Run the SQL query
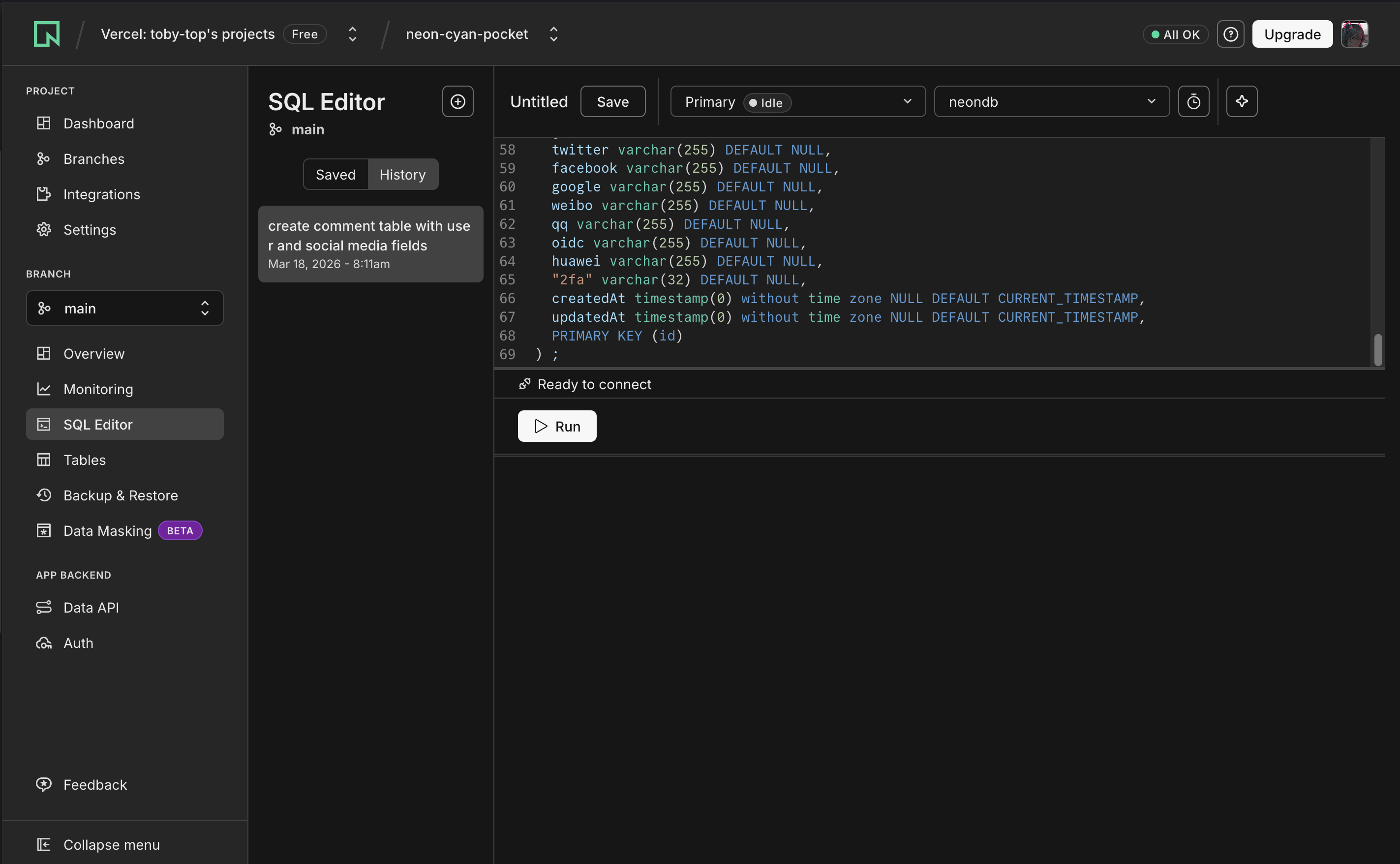 click(557, 426)
